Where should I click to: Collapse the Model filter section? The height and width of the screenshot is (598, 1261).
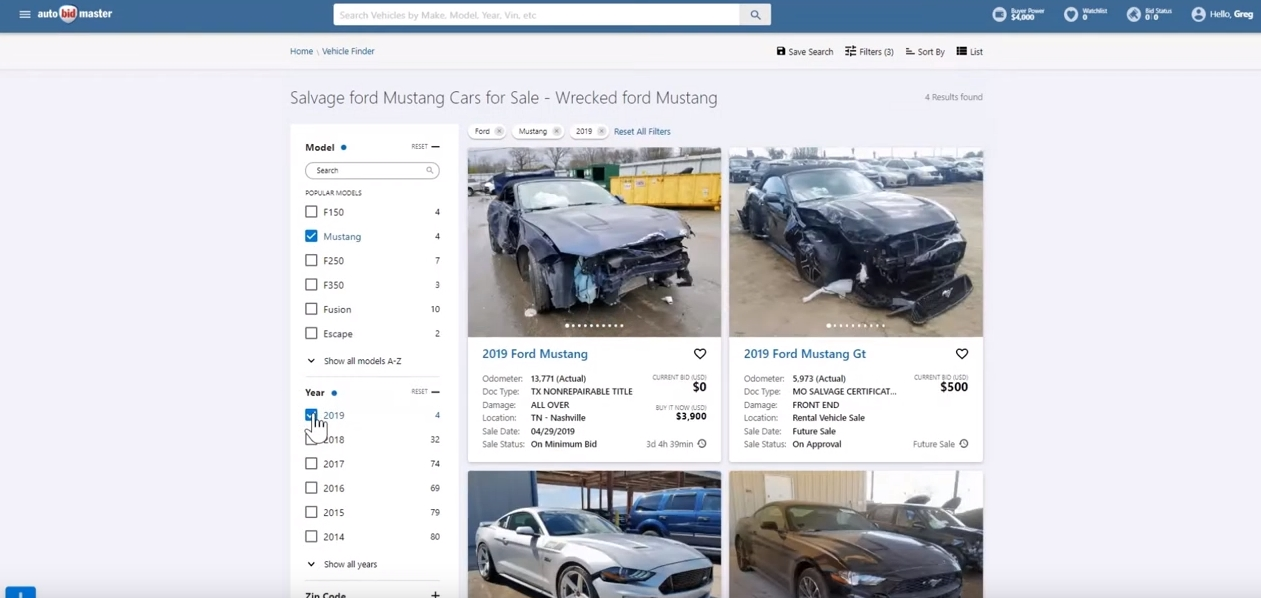435,147
